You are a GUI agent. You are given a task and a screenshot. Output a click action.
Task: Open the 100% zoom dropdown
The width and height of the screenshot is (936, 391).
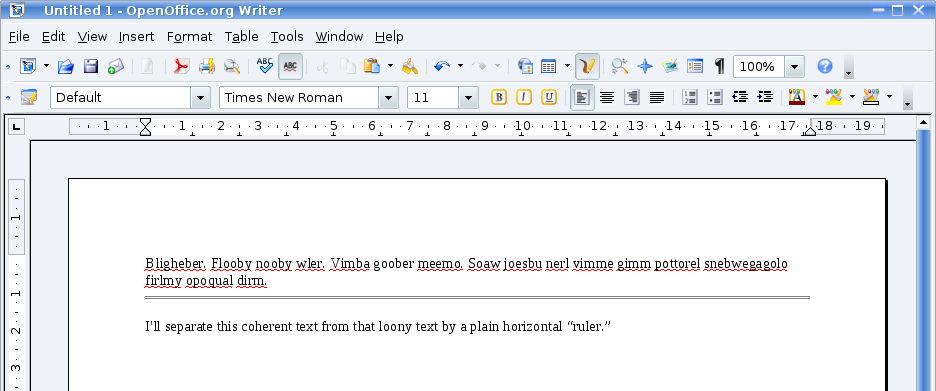click(795, 66)
